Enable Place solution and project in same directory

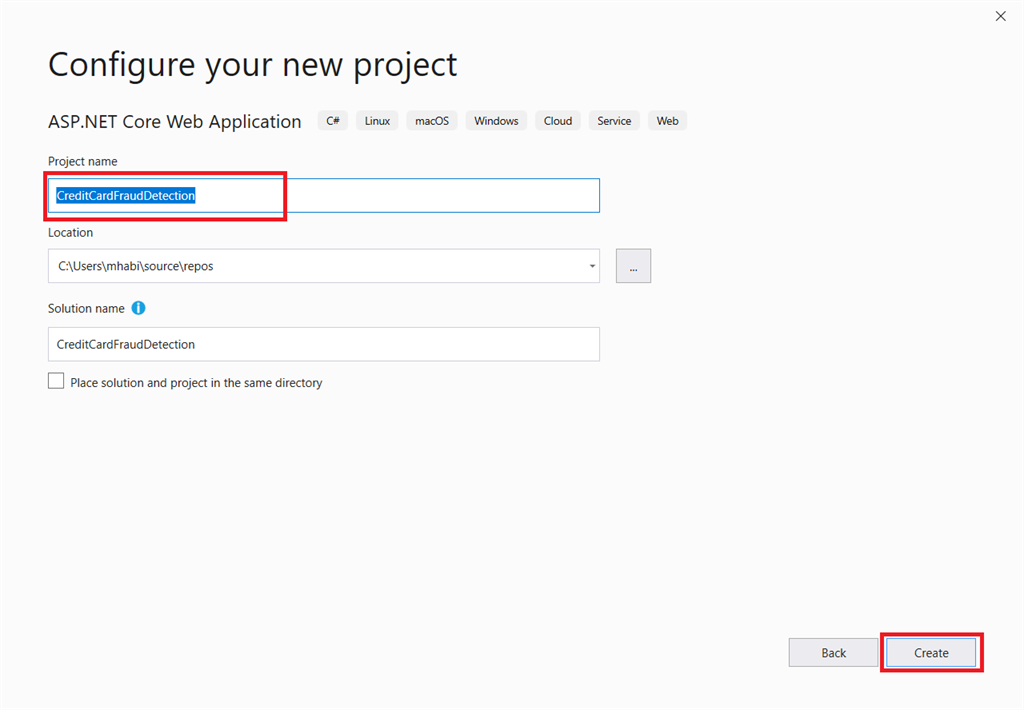click(x=56, y=381)
